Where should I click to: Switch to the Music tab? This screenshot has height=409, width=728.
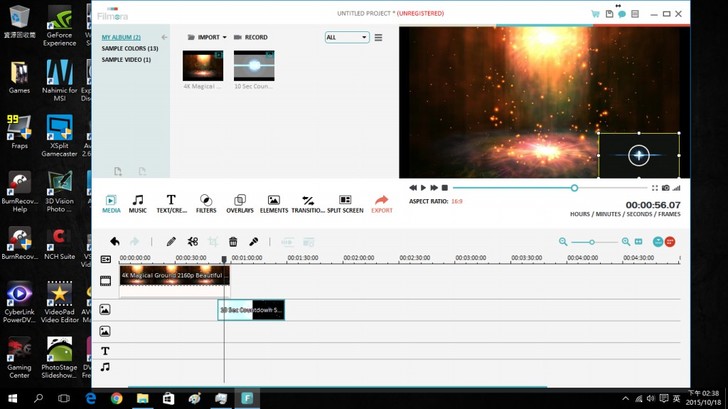138,204
